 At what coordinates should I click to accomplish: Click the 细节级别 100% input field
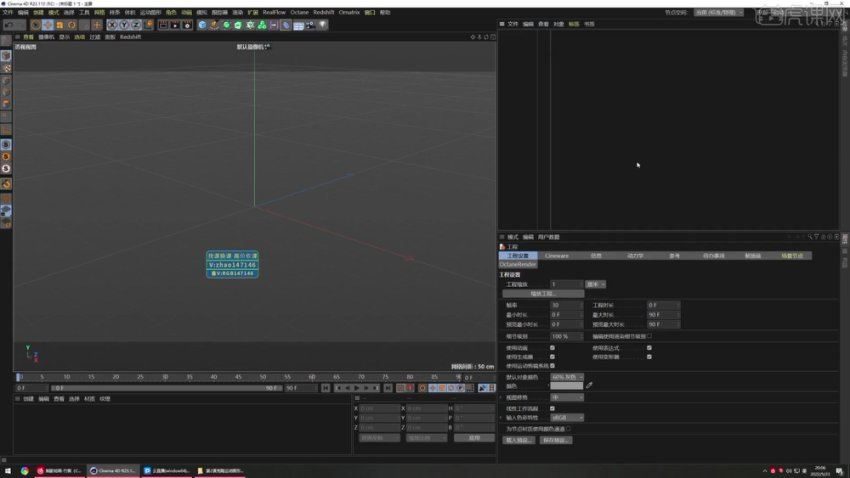click(x=566, y=337)
